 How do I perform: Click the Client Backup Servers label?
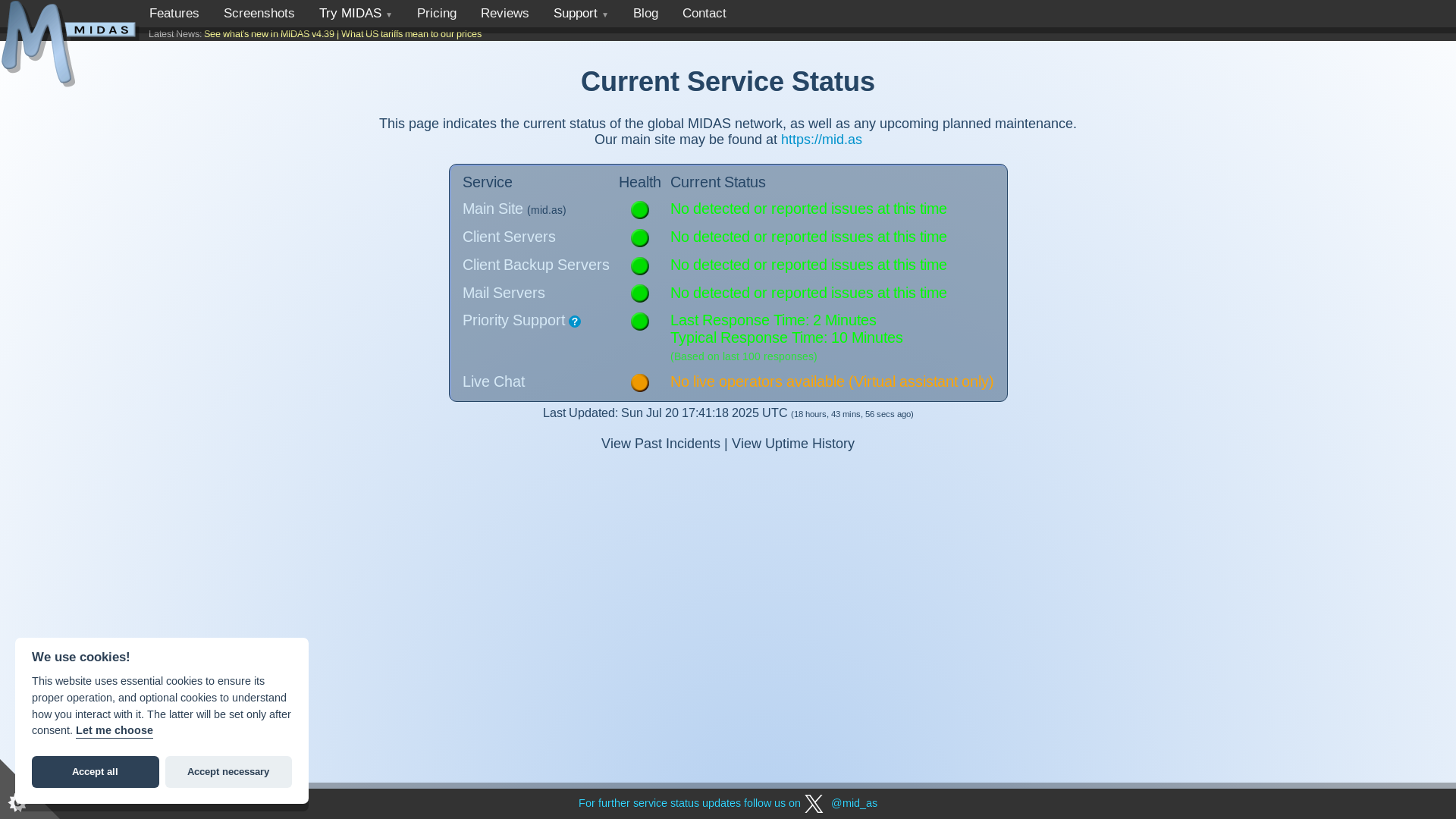(x=535, y=265)
